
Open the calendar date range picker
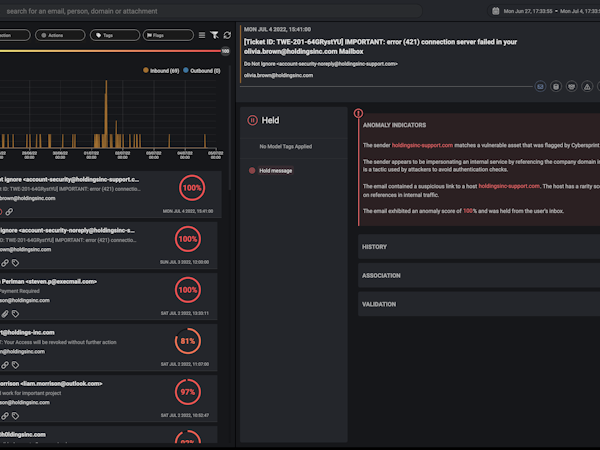[x=495, y=11]
